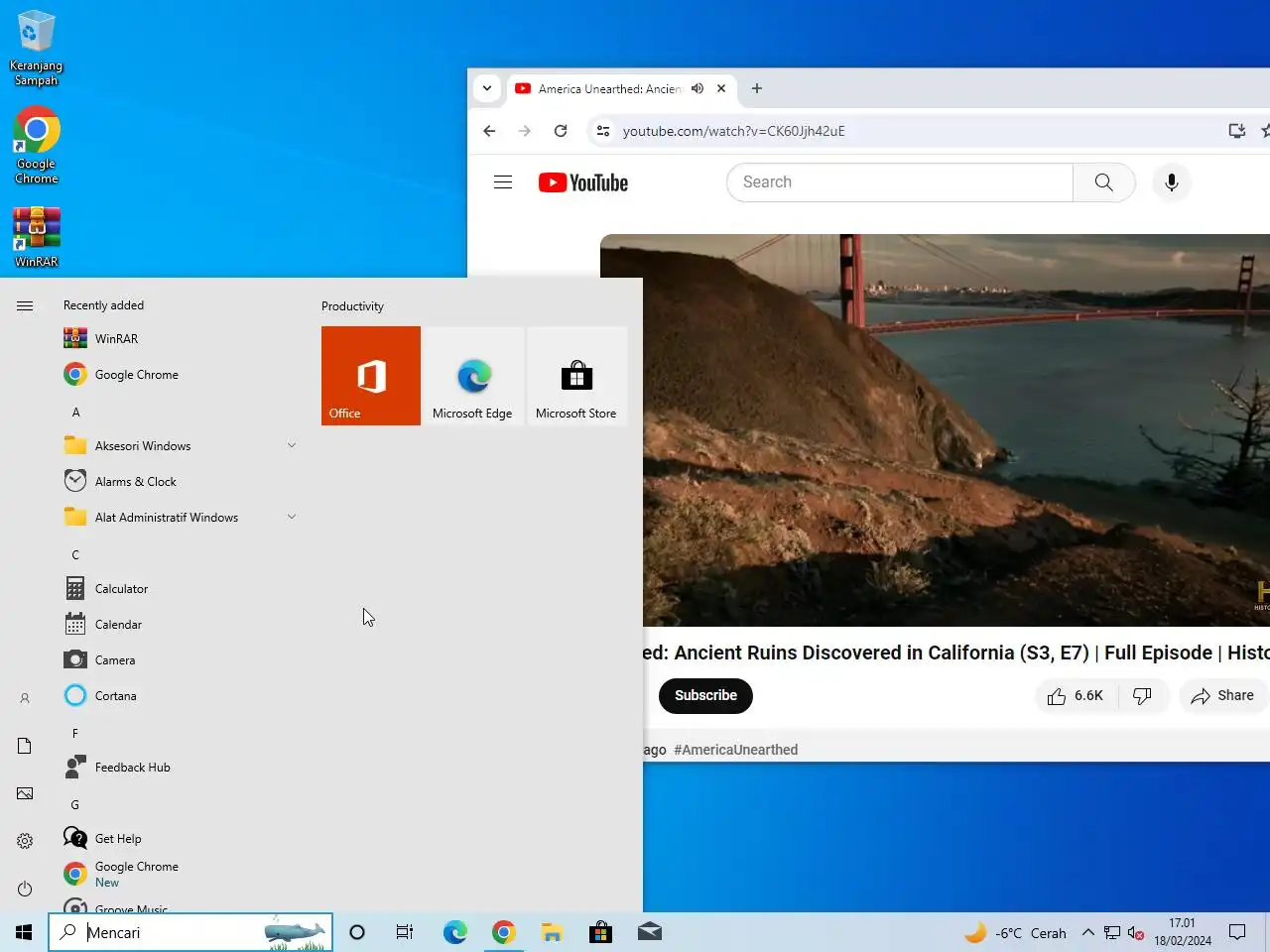Click the Productivity group heading
Screen dimensions: 1270x952
coord(352,306)
